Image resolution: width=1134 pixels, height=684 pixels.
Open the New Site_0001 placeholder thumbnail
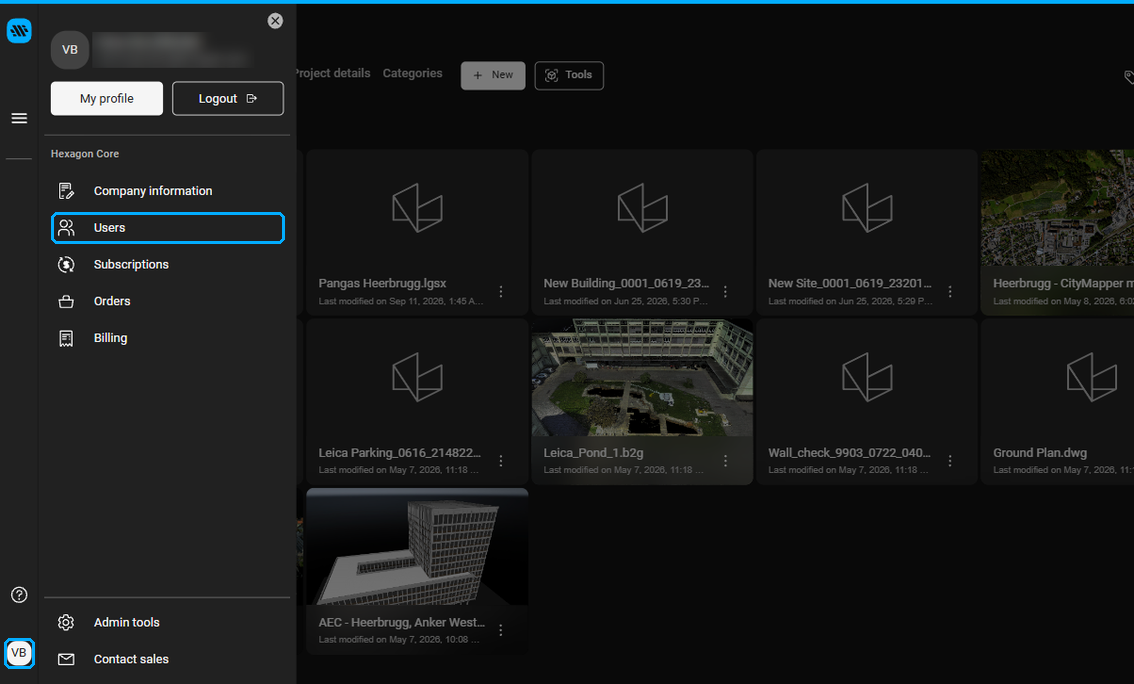coord(867,208)
